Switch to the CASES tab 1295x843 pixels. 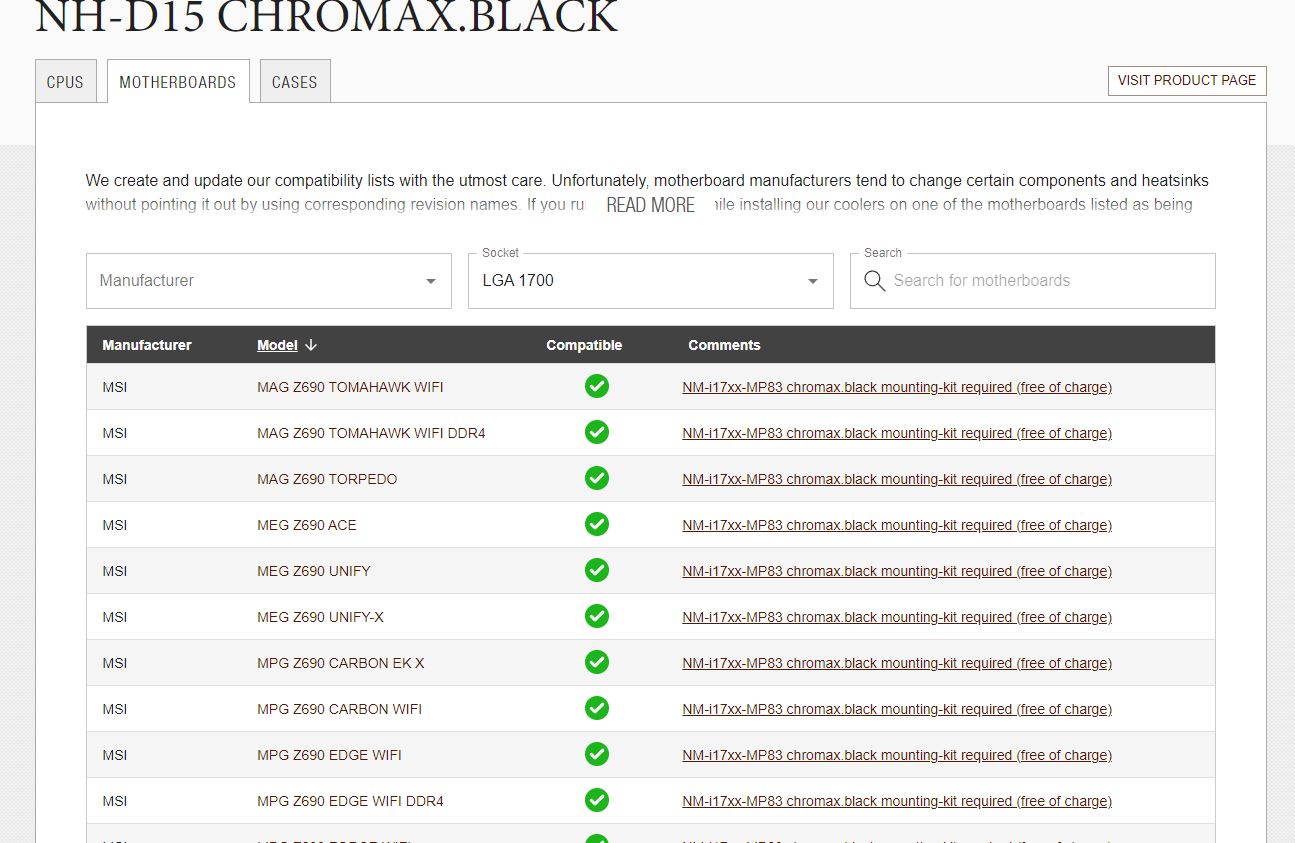[295, 82]
